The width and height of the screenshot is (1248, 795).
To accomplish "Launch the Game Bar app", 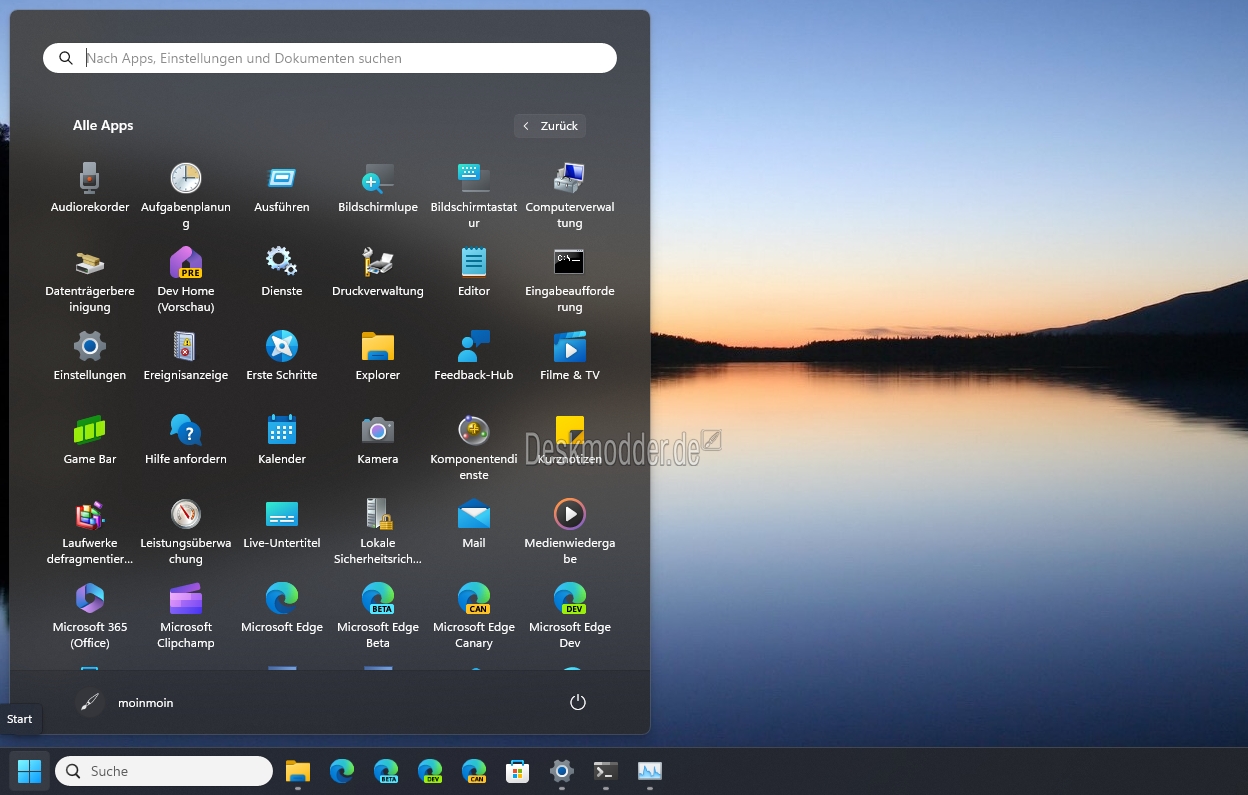I will [x=90, y=440].
